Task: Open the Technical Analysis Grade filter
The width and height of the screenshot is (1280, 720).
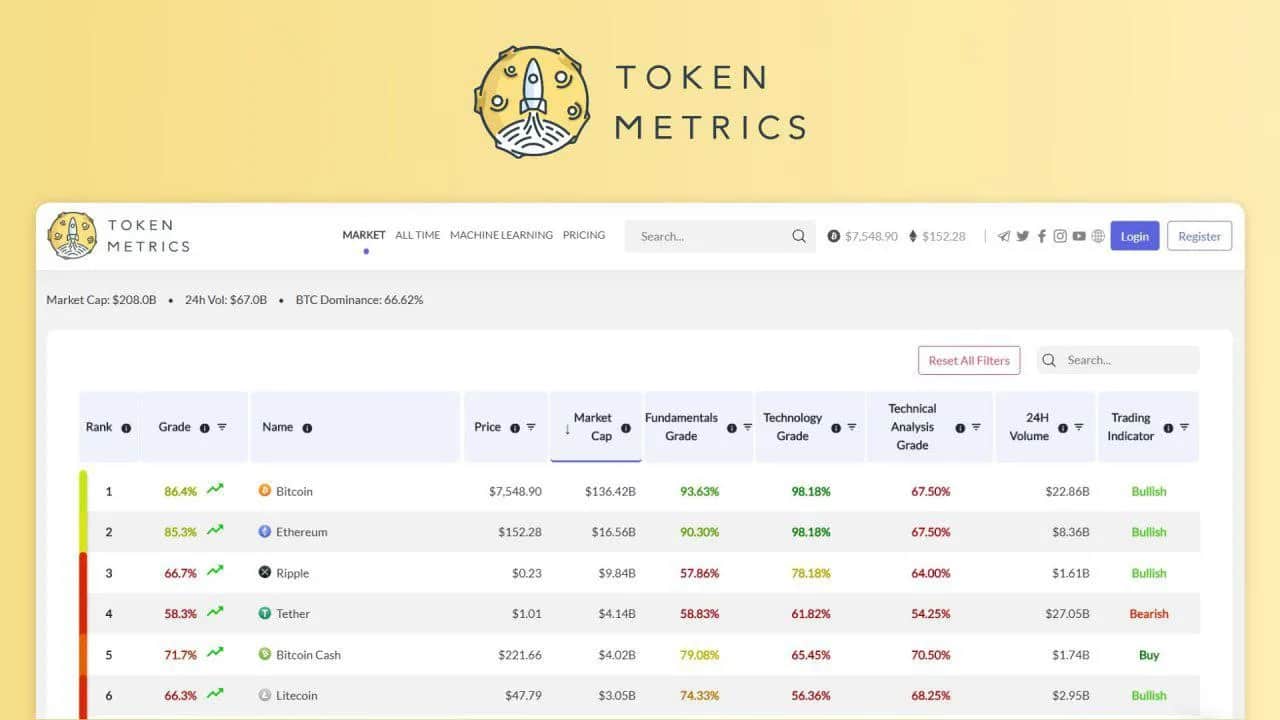Action: pyautogui.click(x=976, y=427)
